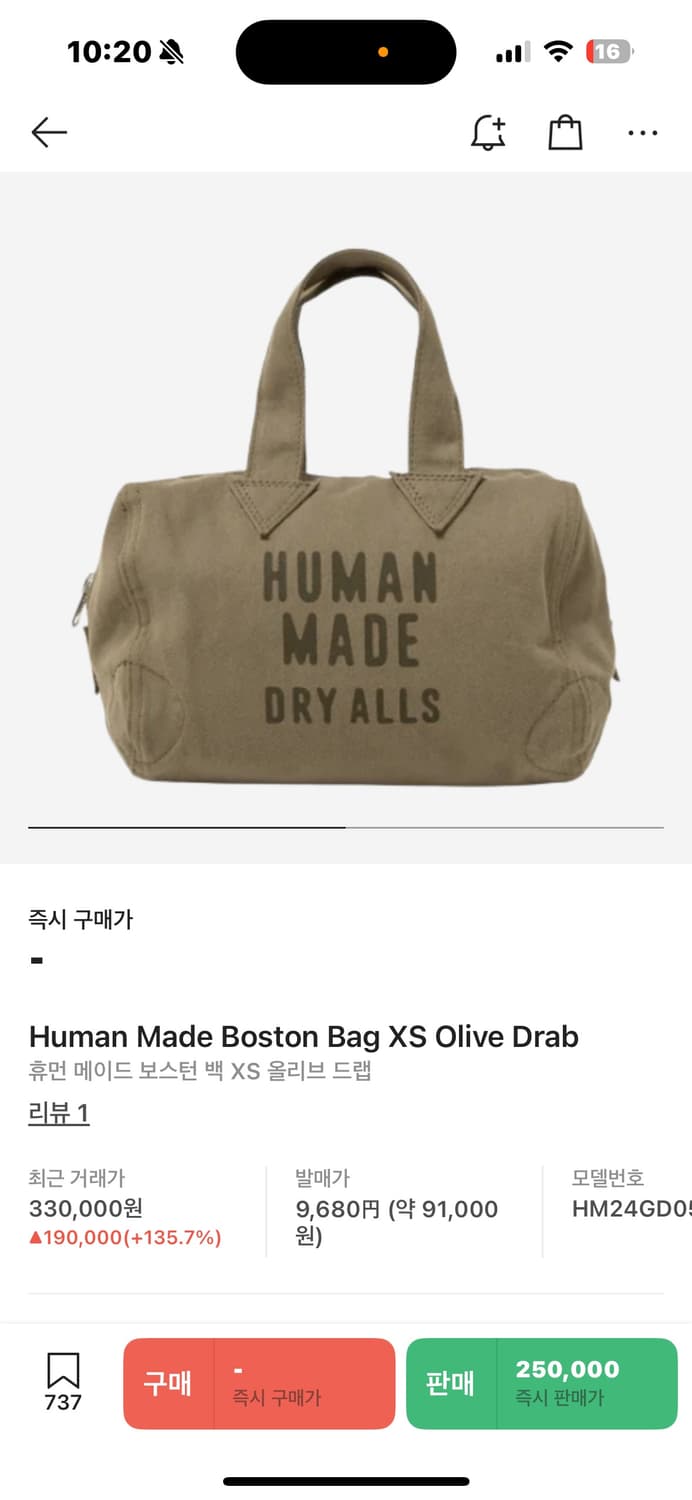Screen dimensions: 692x1500
Task: Tap the red 구매 buy button
Action: pos(259,1383)
